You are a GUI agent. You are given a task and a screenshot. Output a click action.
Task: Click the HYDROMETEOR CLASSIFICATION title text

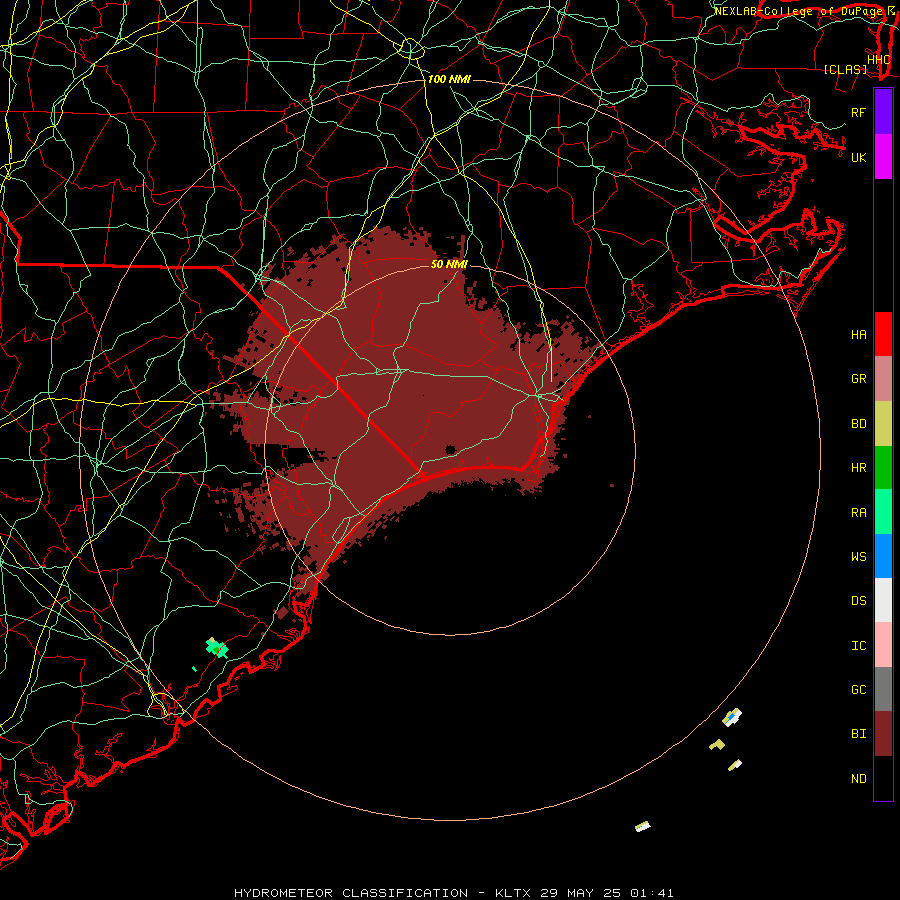point(351,893)
